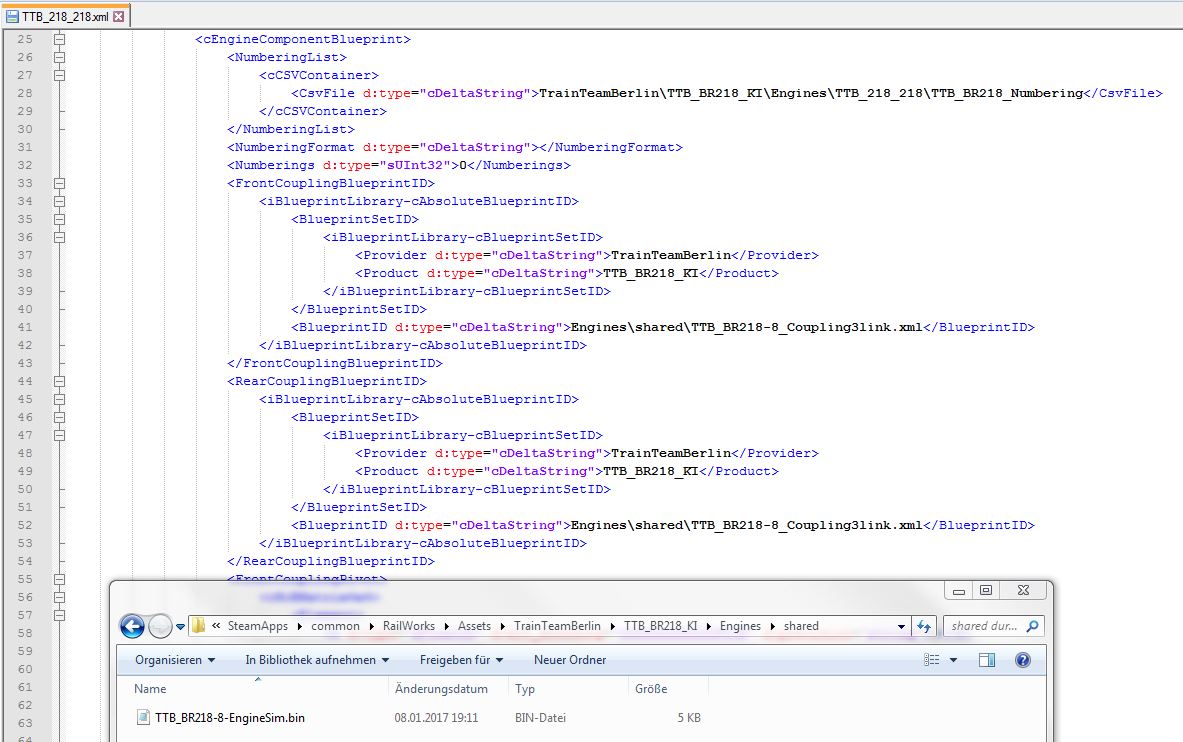This screenshot has width=1183, height=742.
Task: Click the search magnifier icon
Action: [1033, 626]
